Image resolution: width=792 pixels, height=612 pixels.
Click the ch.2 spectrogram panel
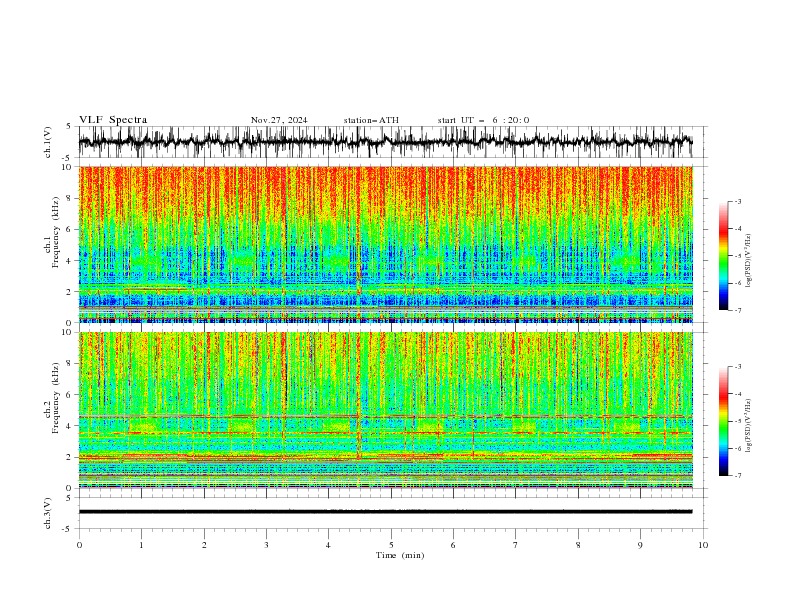point(385,410)
